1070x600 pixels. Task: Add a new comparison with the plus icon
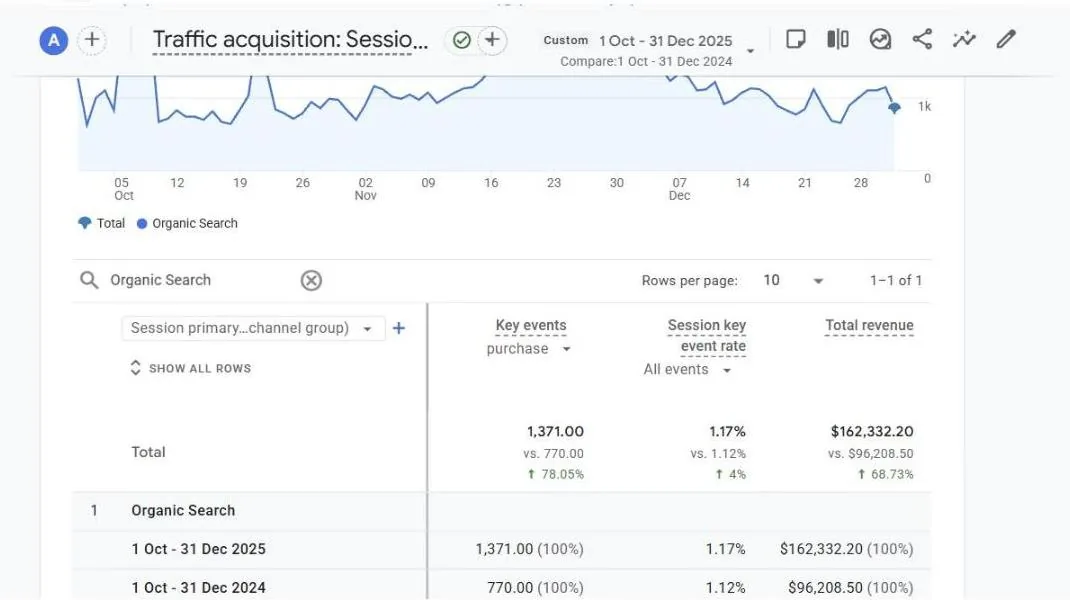click(92, 40)
